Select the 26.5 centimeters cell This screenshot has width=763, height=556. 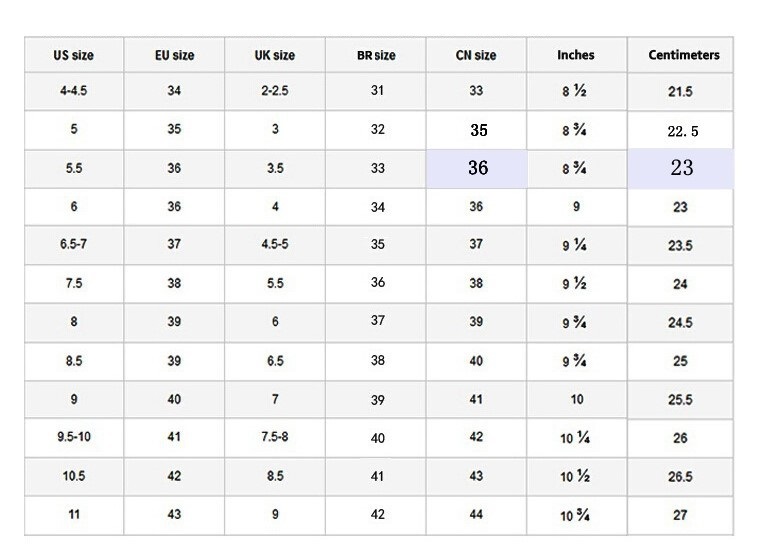[680, 477]
